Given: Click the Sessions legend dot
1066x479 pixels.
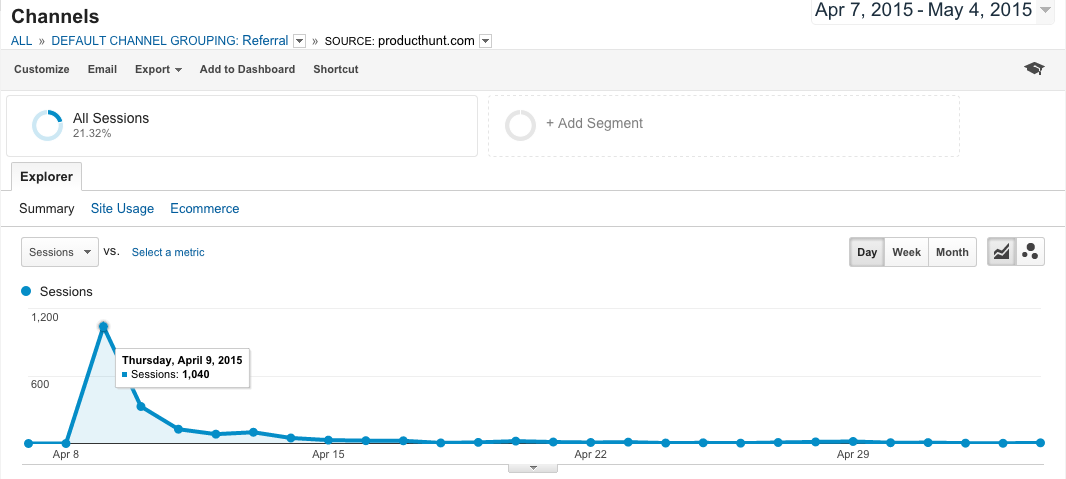Looking at the screenshot, I should point(27,291).
